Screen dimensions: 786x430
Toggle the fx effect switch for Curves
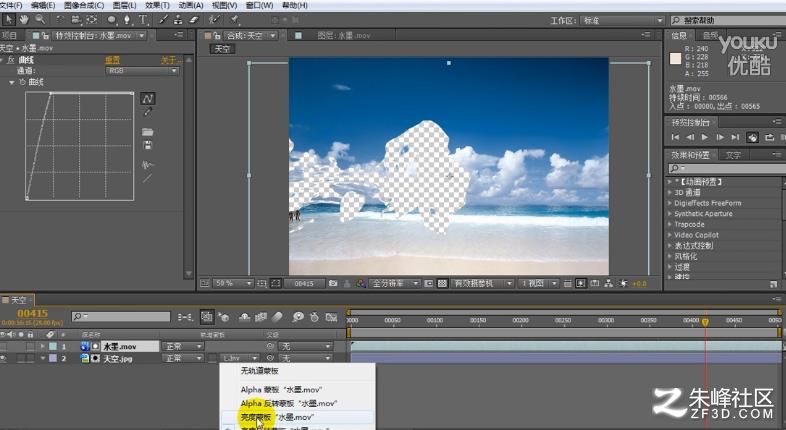pyautogui.click(x=11, y=60)
